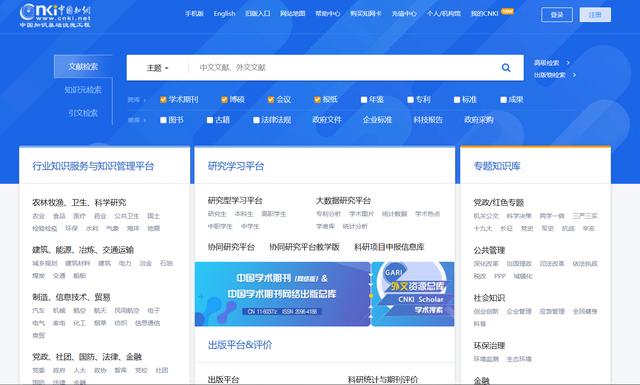Screen dimensions: 640x385
Task: Uncheck the 学术期刊 checkbox
Action: pyautogui.click(x=163, y=100)
